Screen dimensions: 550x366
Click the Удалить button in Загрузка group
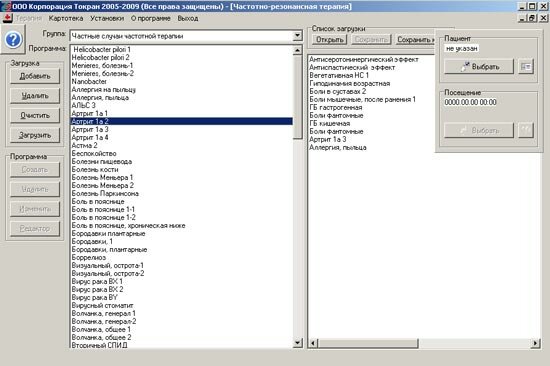(35, 95)
